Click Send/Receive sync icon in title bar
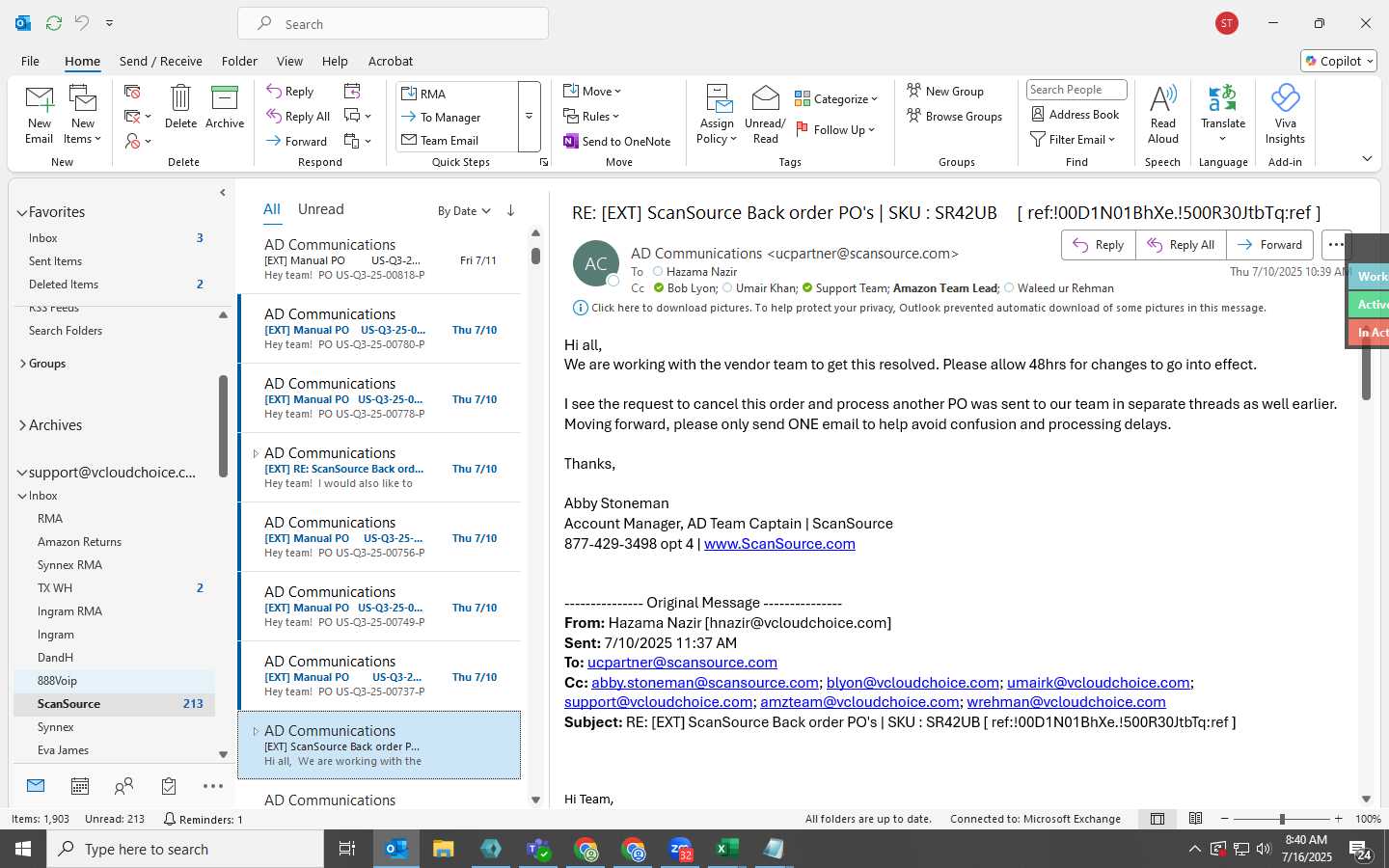The image size is (1389, 868). [54, 22]
